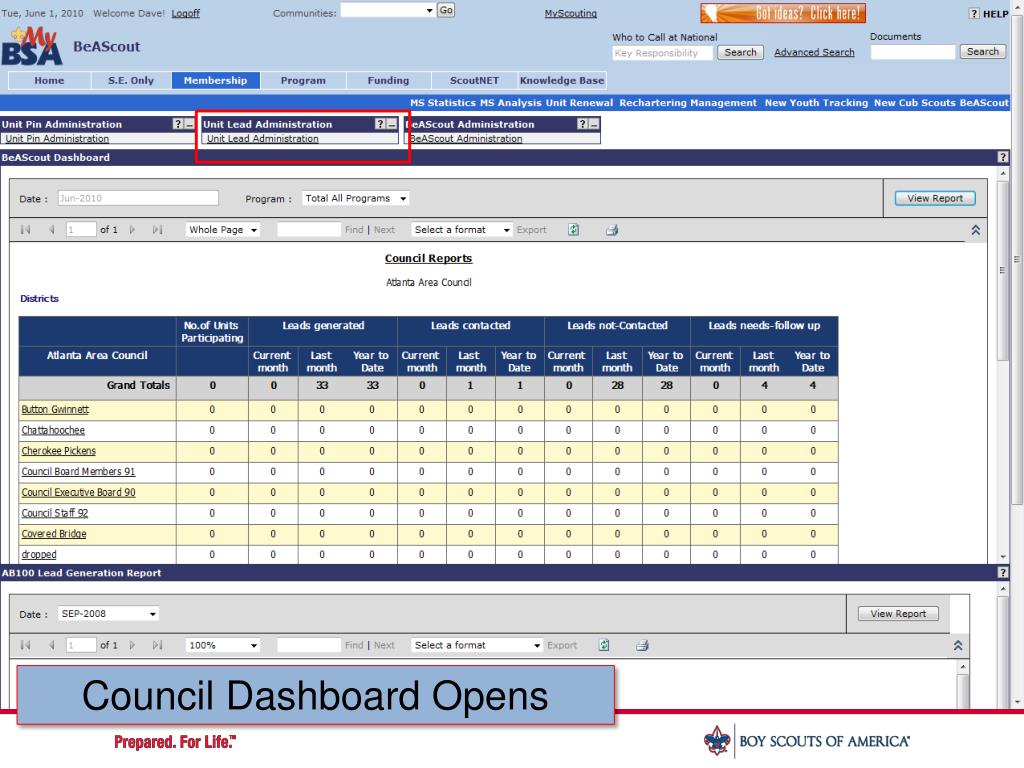Open the Unit Pin Administration link
This screenshot has height=768, width=1024.
57,138
